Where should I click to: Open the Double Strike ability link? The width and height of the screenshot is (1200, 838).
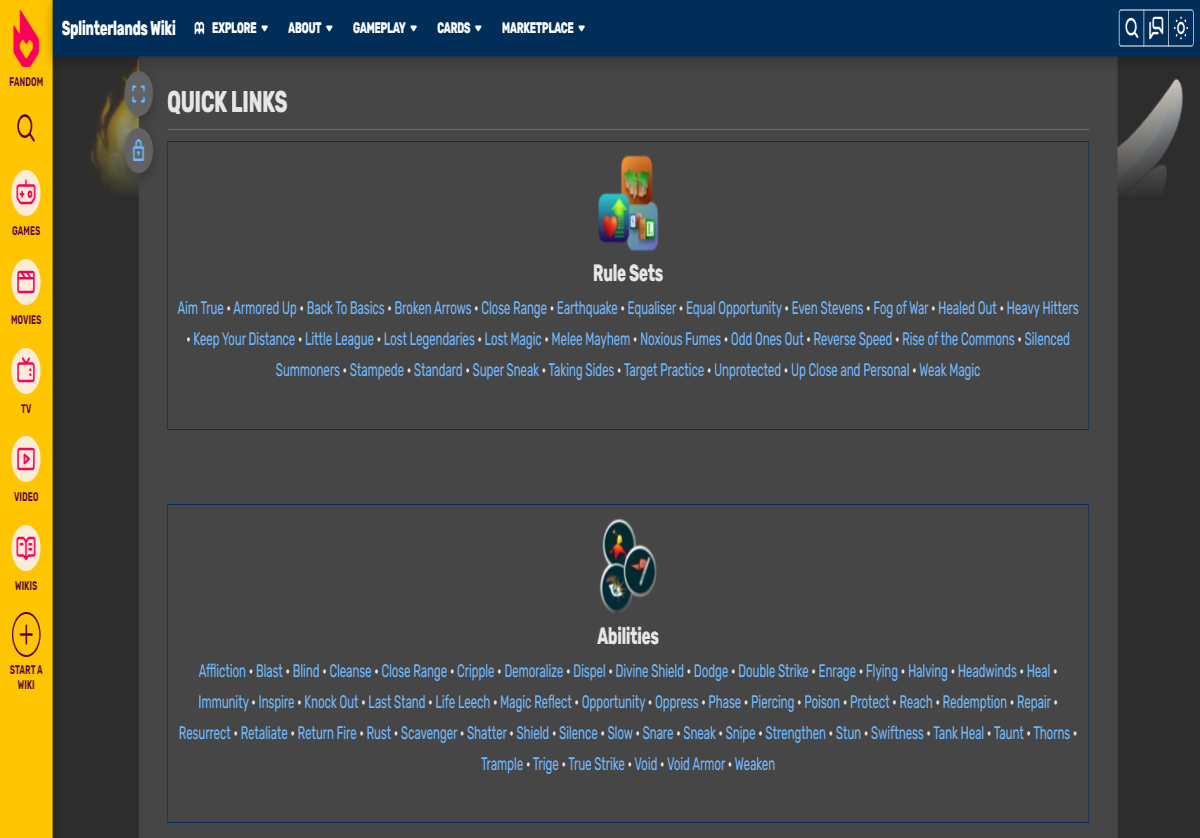point(773,671)
